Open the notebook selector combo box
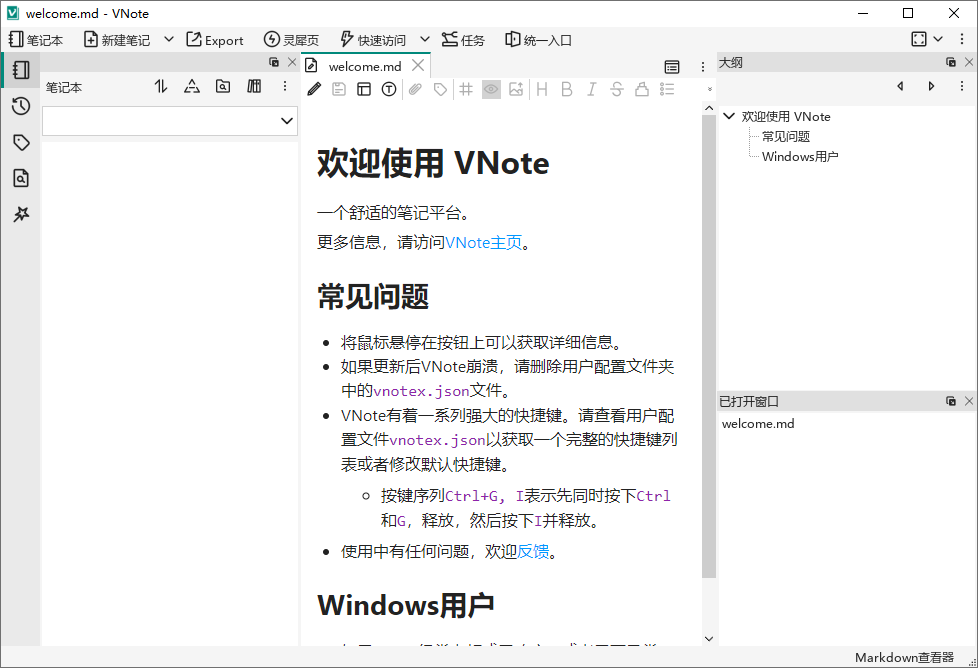This screenshot has height=668, width=978. [x=169, y=120]
